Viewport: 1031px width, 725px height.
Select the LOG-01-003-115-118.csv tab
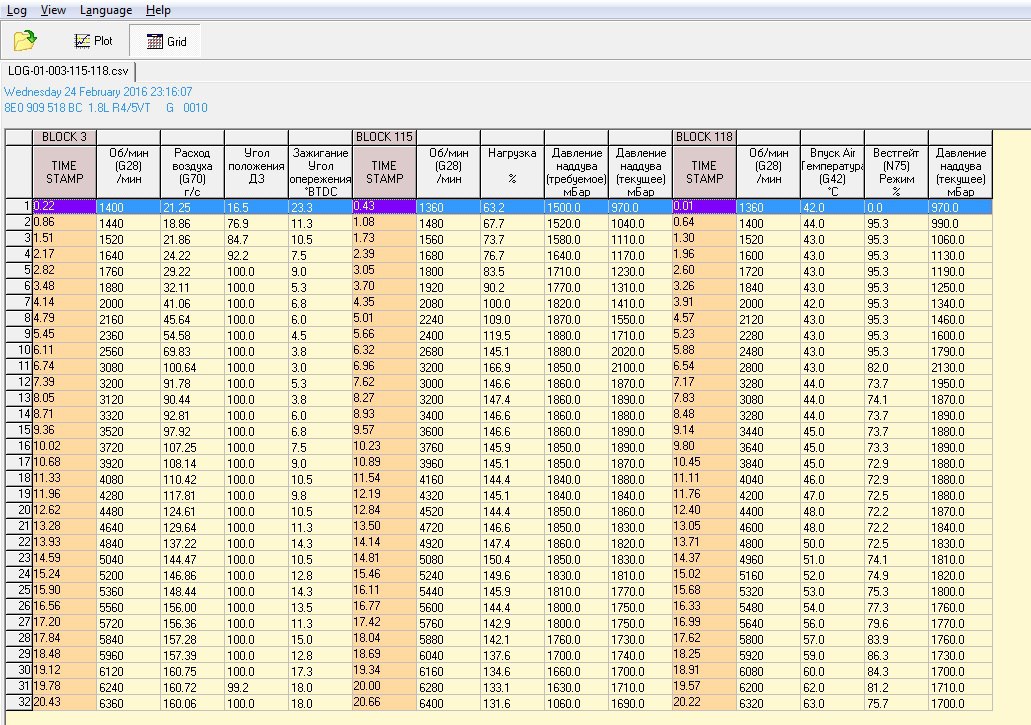click(68, 71)
